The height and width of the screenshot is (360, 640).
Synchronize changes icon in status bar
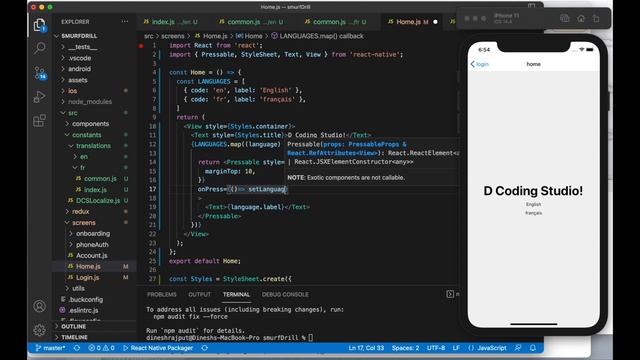coord(77,348)
